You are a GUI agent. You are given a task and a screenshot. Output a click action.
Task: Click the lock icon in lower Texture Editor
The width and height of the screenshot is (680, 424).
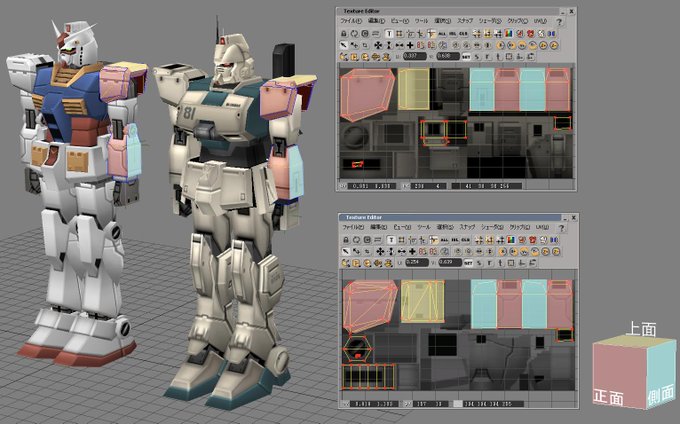pyautogui.click(x=346, y=240)
